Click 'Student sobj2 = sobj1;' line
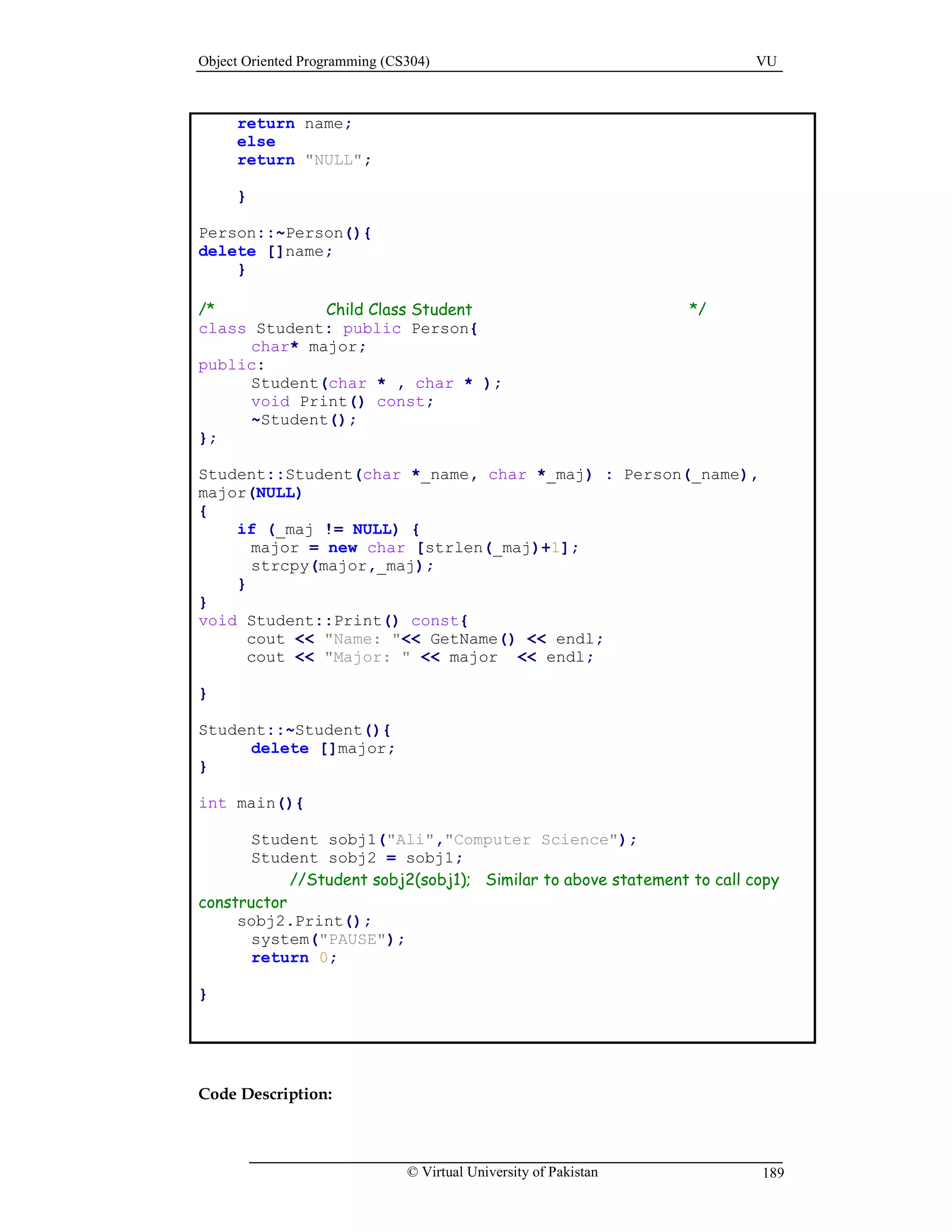The height and width of the screenshot is (1232, 952). click(x=357, y=858)
